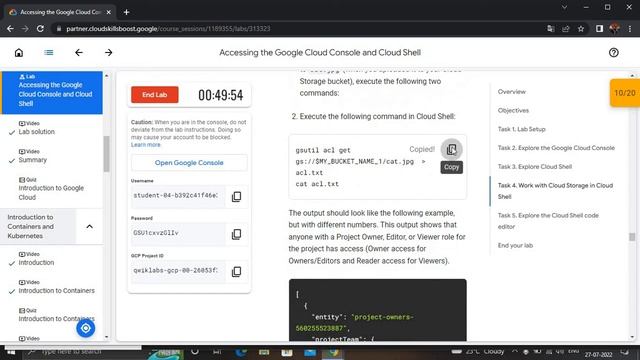The height and width of the screenshot is (360, 640).
Task: Jump to Task 2. Explore the Google Cloud Console
Action: point(556,148)
